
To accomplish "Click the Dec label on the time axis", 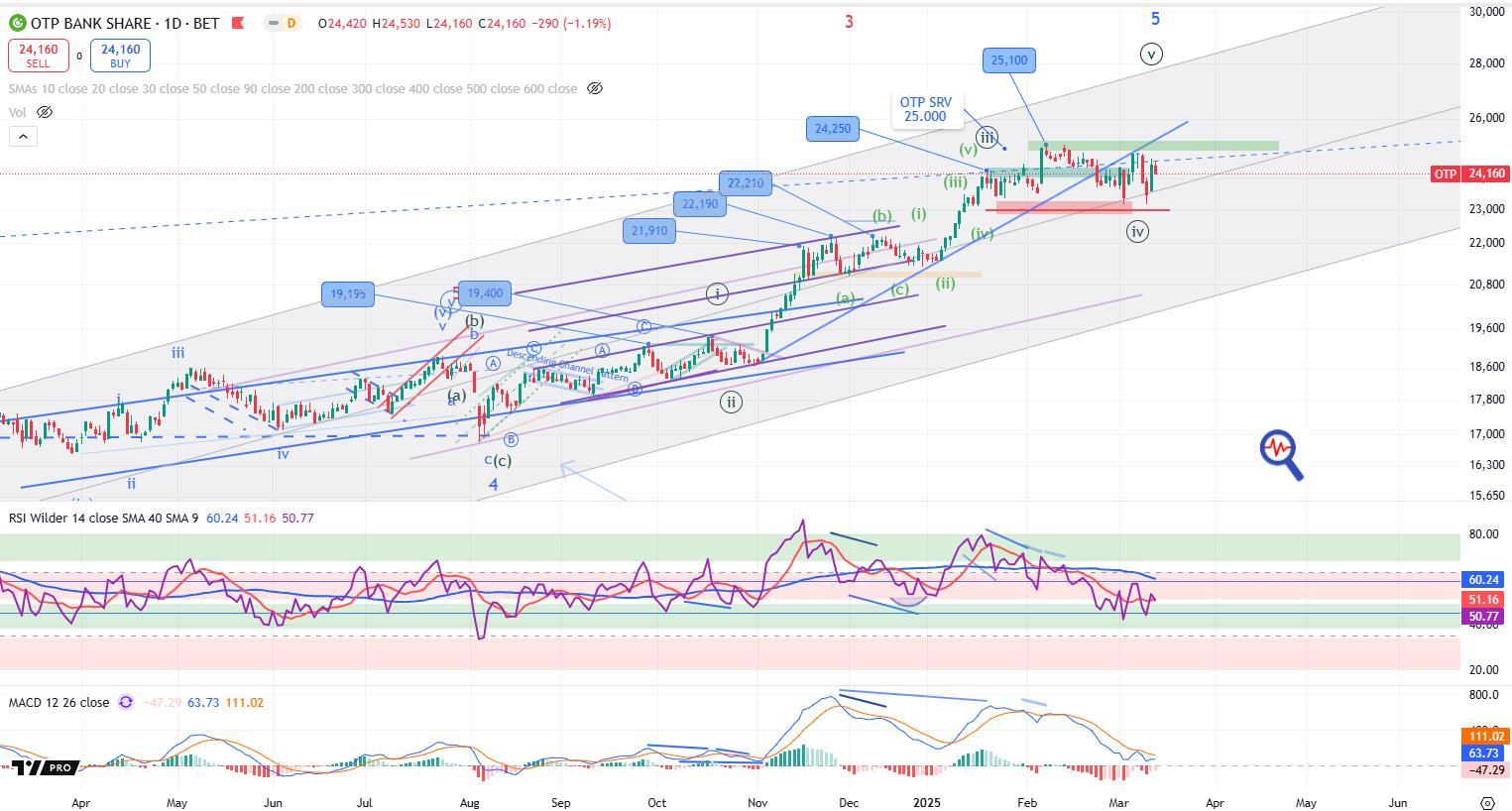I will [849, 802].
